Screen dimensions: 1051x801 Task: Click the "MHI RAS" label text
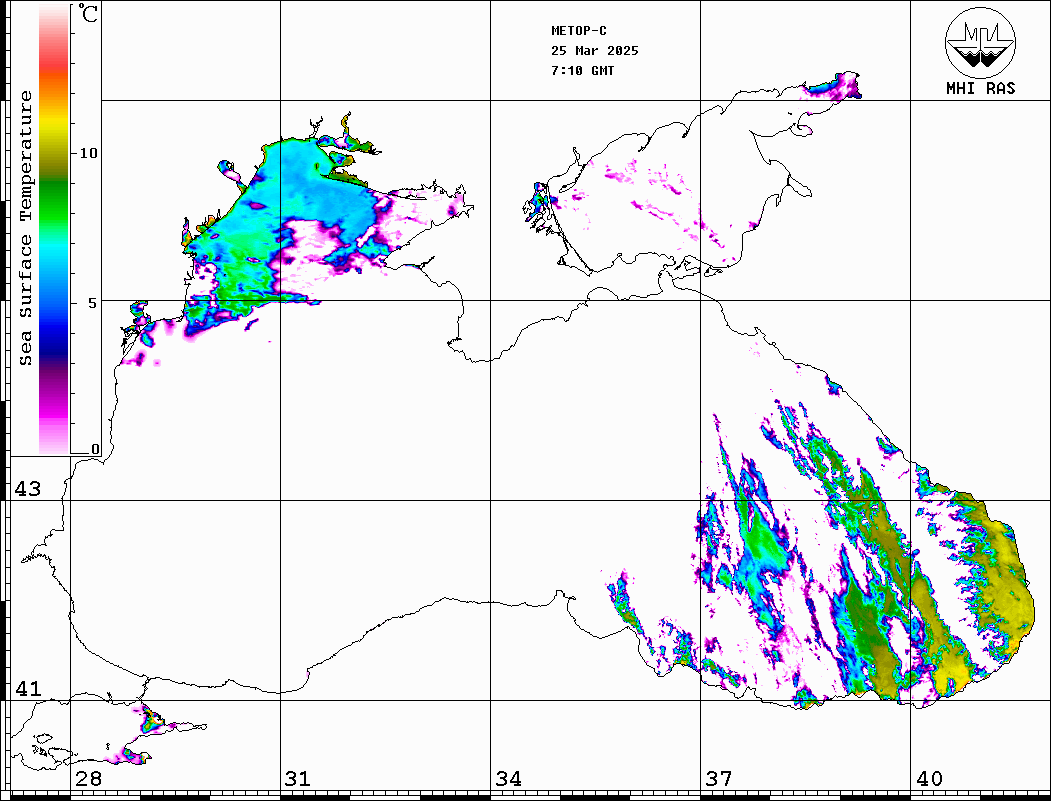click(x=980, y=88)
